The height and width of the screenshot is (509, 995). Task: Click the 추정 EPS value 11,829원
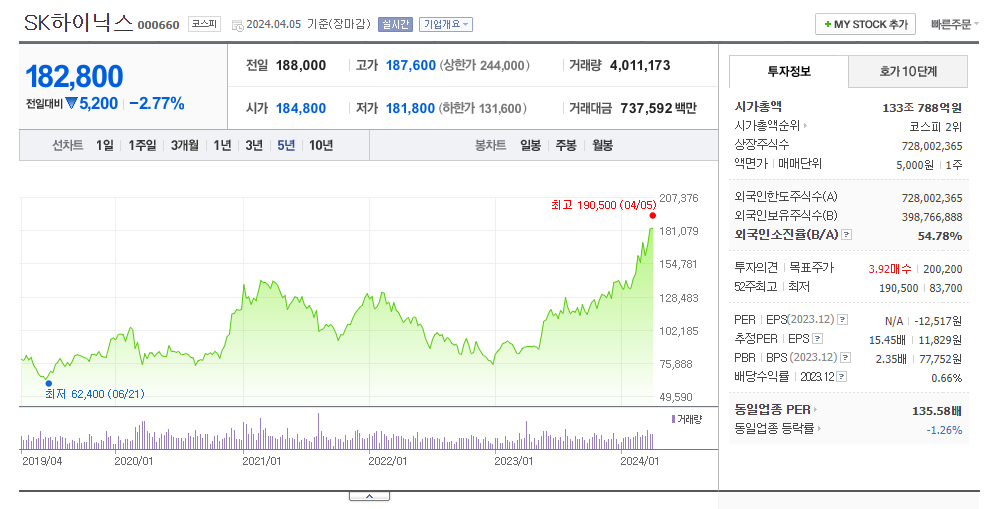[x=940, y=340]
